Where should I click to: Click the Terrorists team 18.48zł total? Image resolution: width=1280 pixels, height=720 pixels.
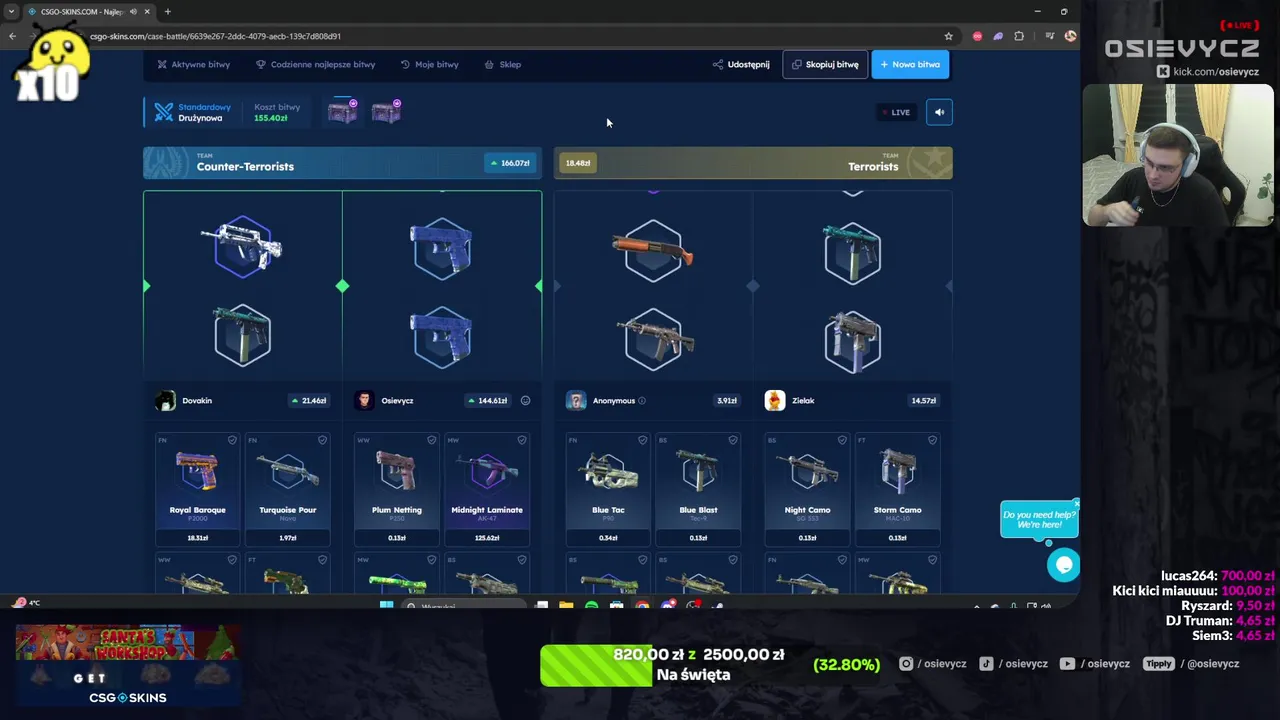578,163
